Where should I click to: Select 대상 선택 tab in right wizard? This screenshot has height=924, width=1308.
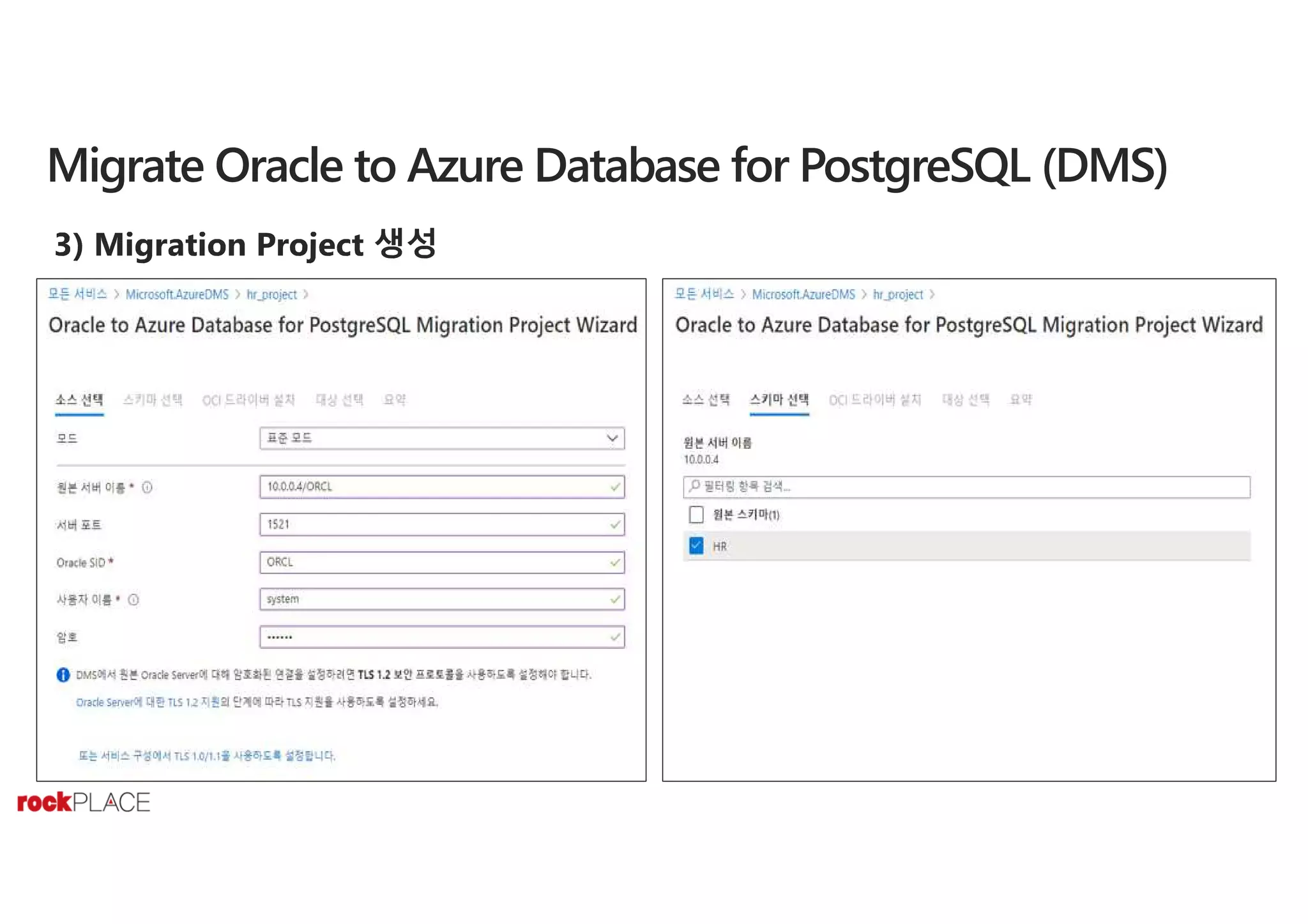[966, 400]
